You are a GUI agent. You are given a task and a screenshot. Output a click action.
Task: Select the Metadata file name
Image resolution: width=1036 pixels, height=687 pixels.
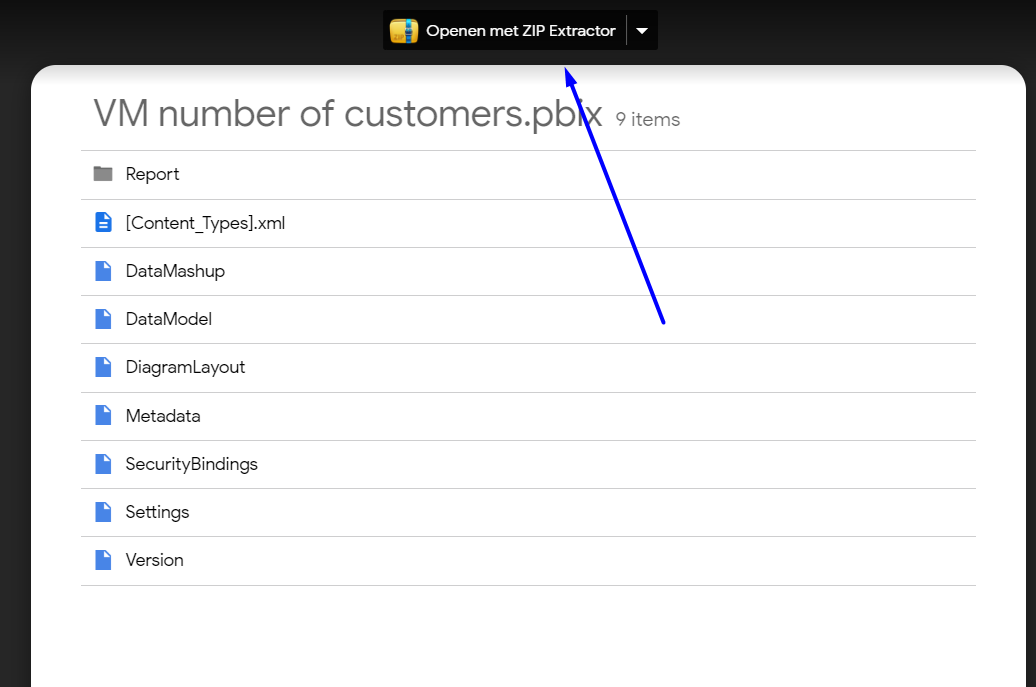pos(163,416)
